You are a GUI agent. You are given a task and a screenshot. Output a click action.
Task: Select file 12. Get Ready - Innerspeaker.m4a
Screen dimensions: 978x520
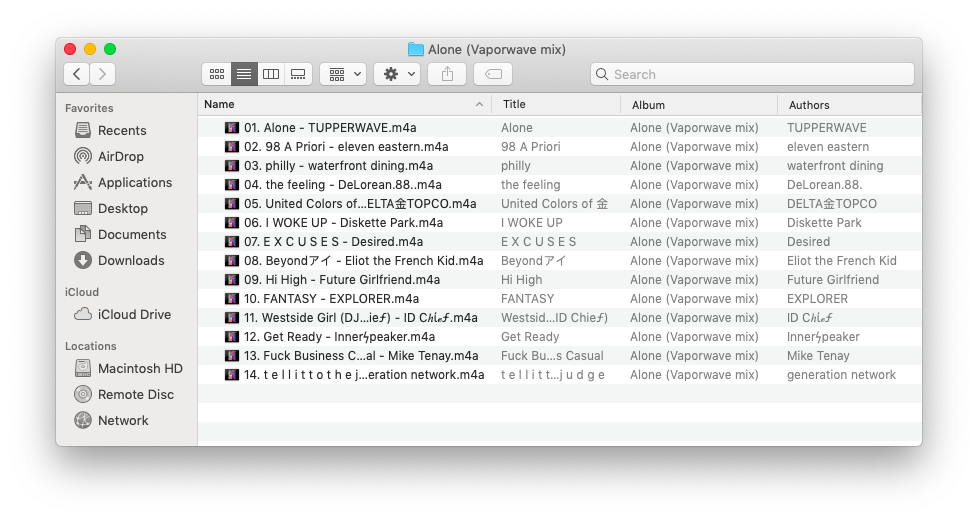click(x=339, y=337)
